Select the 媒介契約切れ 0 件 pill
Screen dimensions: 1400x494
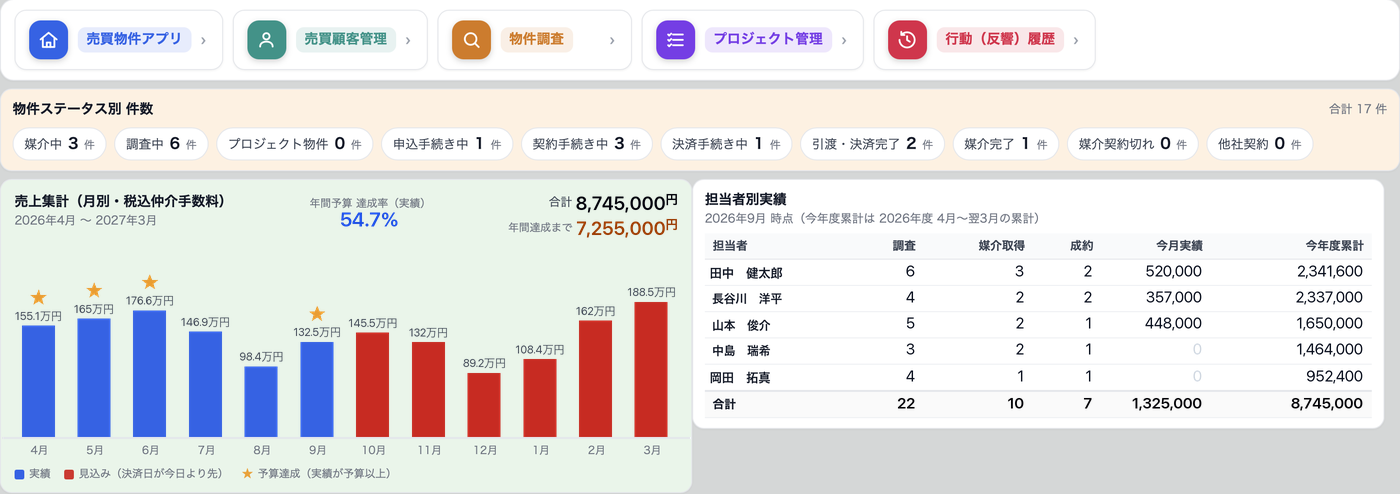pos(1133,144)
